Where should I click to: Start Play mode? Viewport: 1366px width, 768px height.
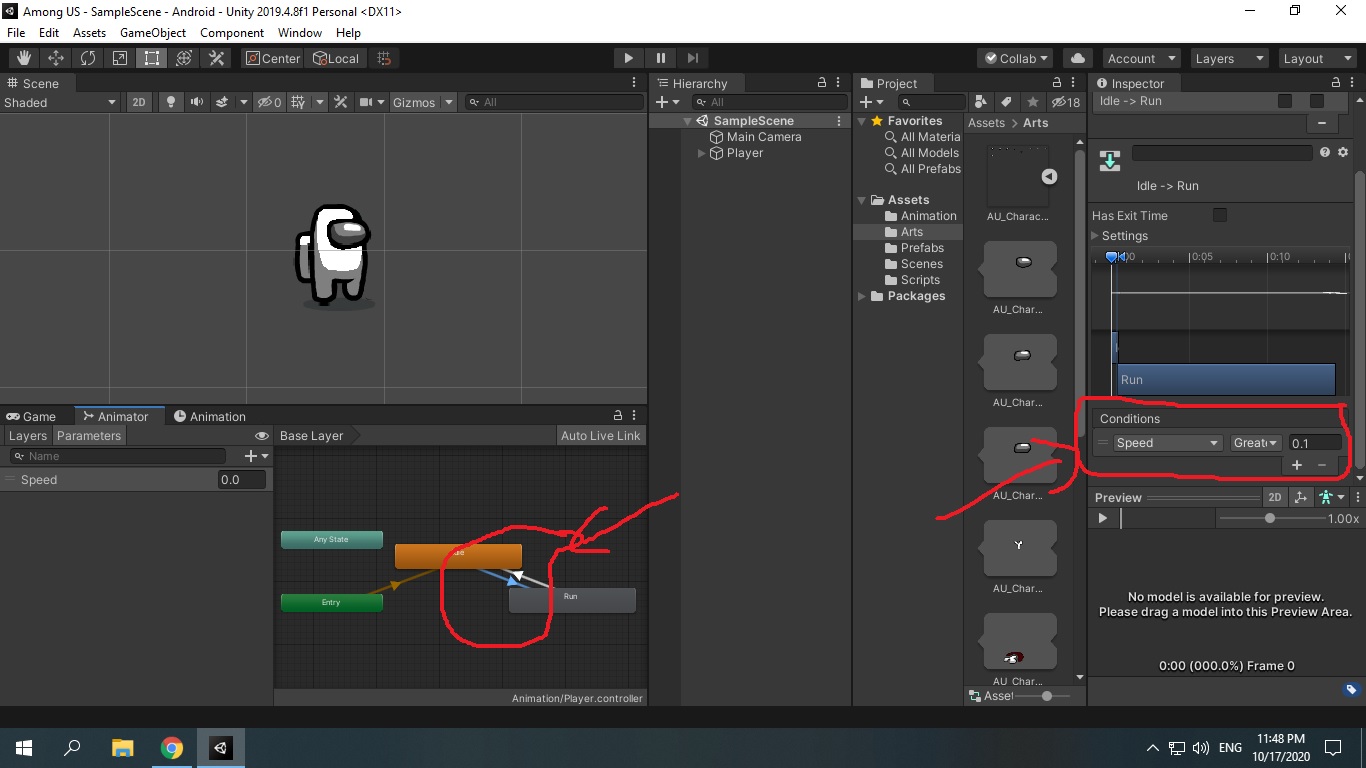click(628, 58)
